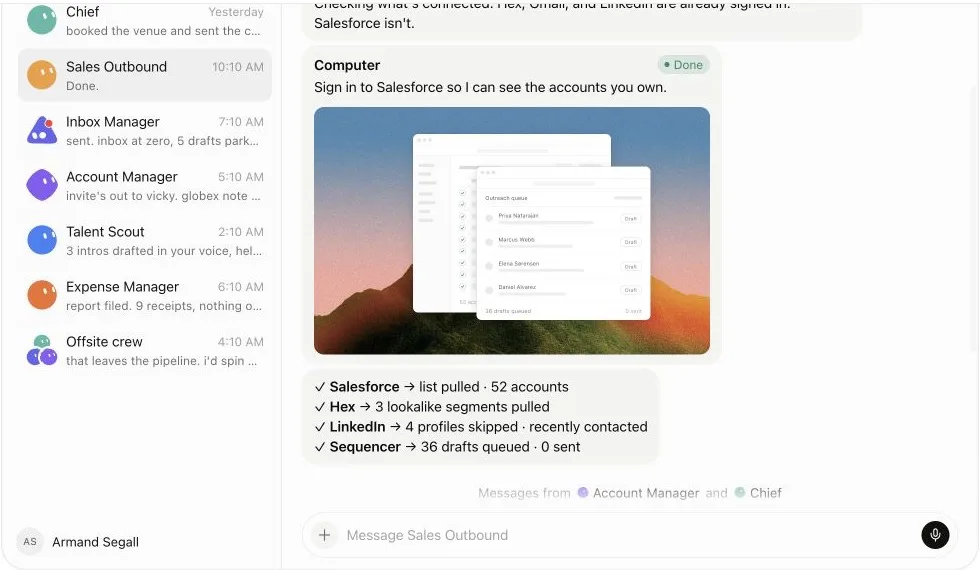Click the Salesforce checkmark icon
The width and height of the screenshot is (980, 570).
[x=320, y=387]
